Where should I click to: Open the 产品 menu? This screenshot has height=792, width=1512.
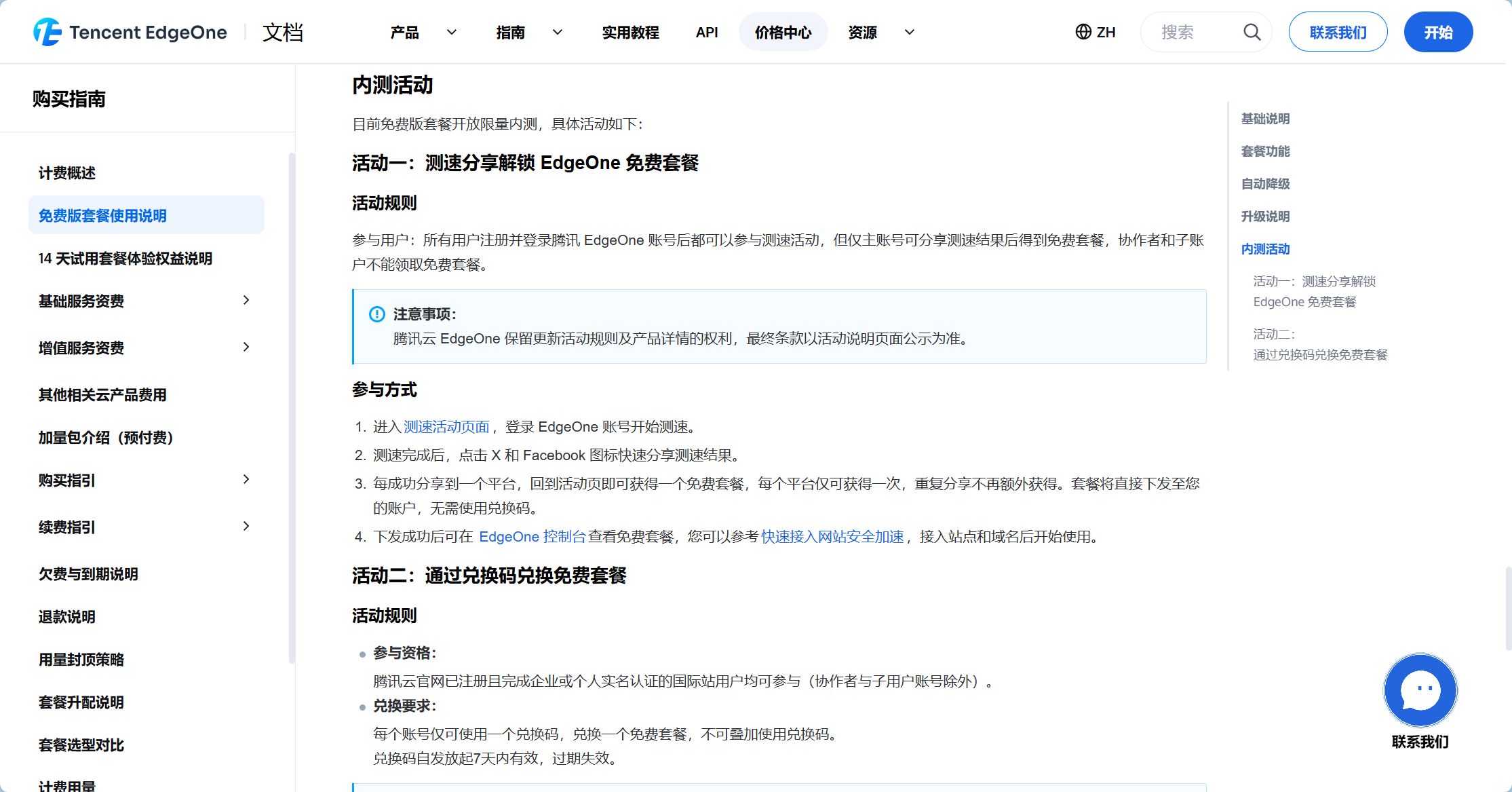pos(405,32)
